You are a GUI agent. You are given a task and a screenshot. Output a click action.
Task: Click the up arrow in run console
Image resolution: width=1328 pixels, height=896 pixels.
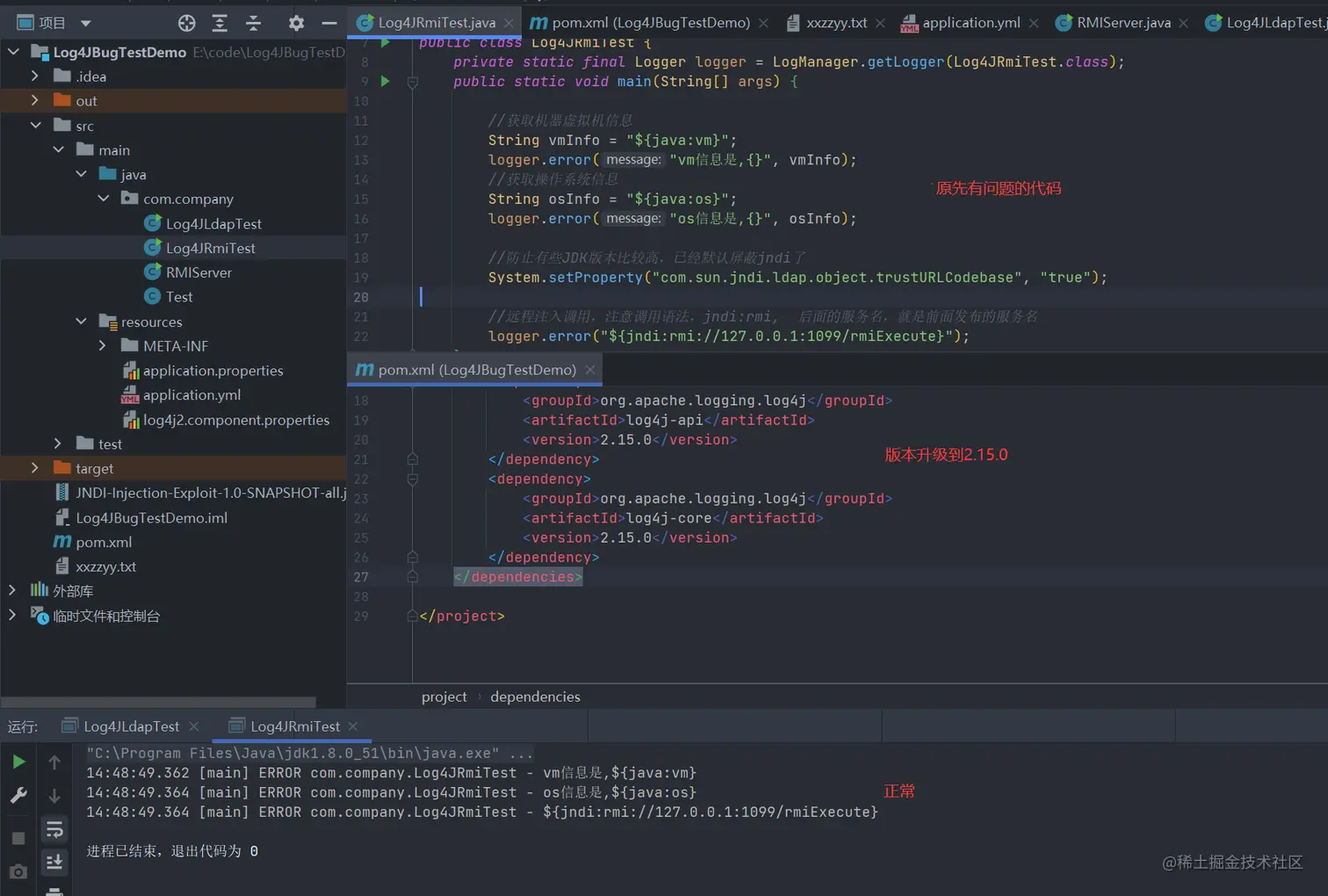coord(54,762)
